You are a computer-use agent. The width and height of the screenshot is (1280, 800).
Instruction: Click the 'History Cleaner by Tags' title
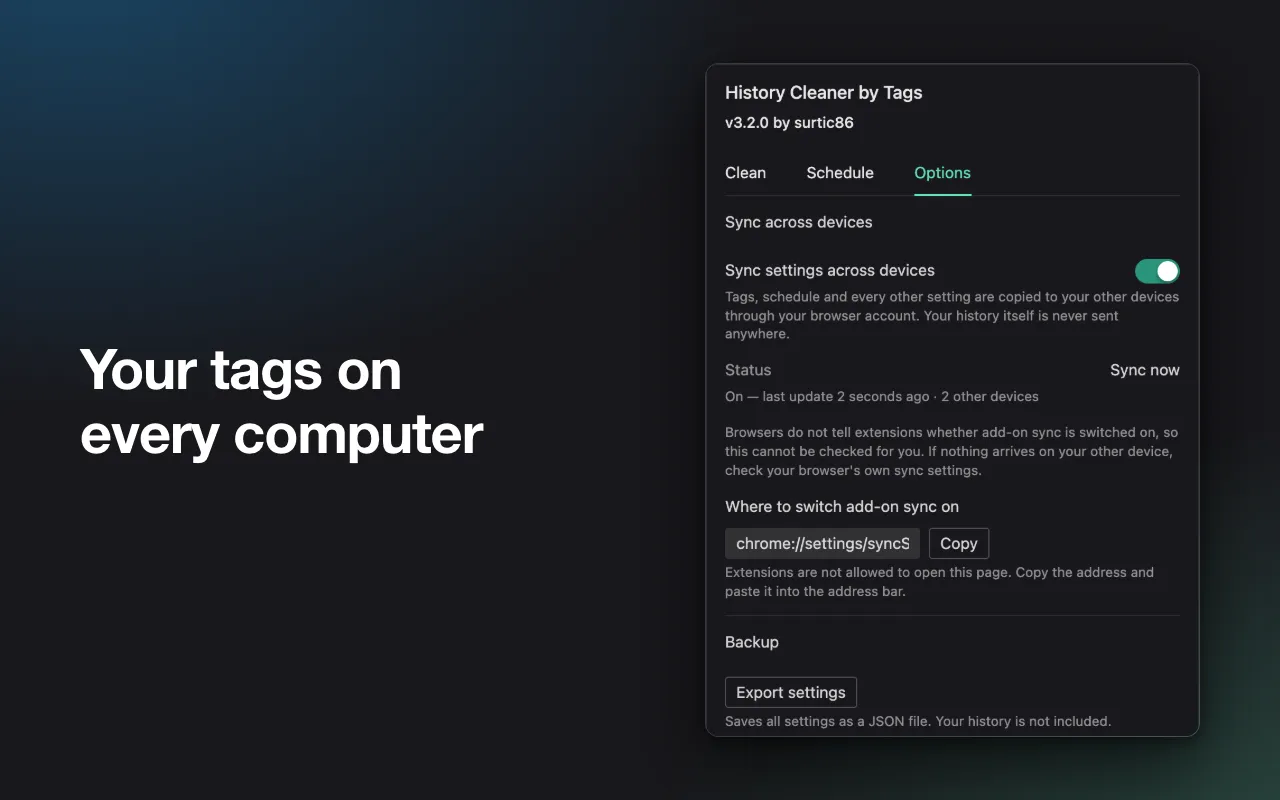[x=823, y=93]
